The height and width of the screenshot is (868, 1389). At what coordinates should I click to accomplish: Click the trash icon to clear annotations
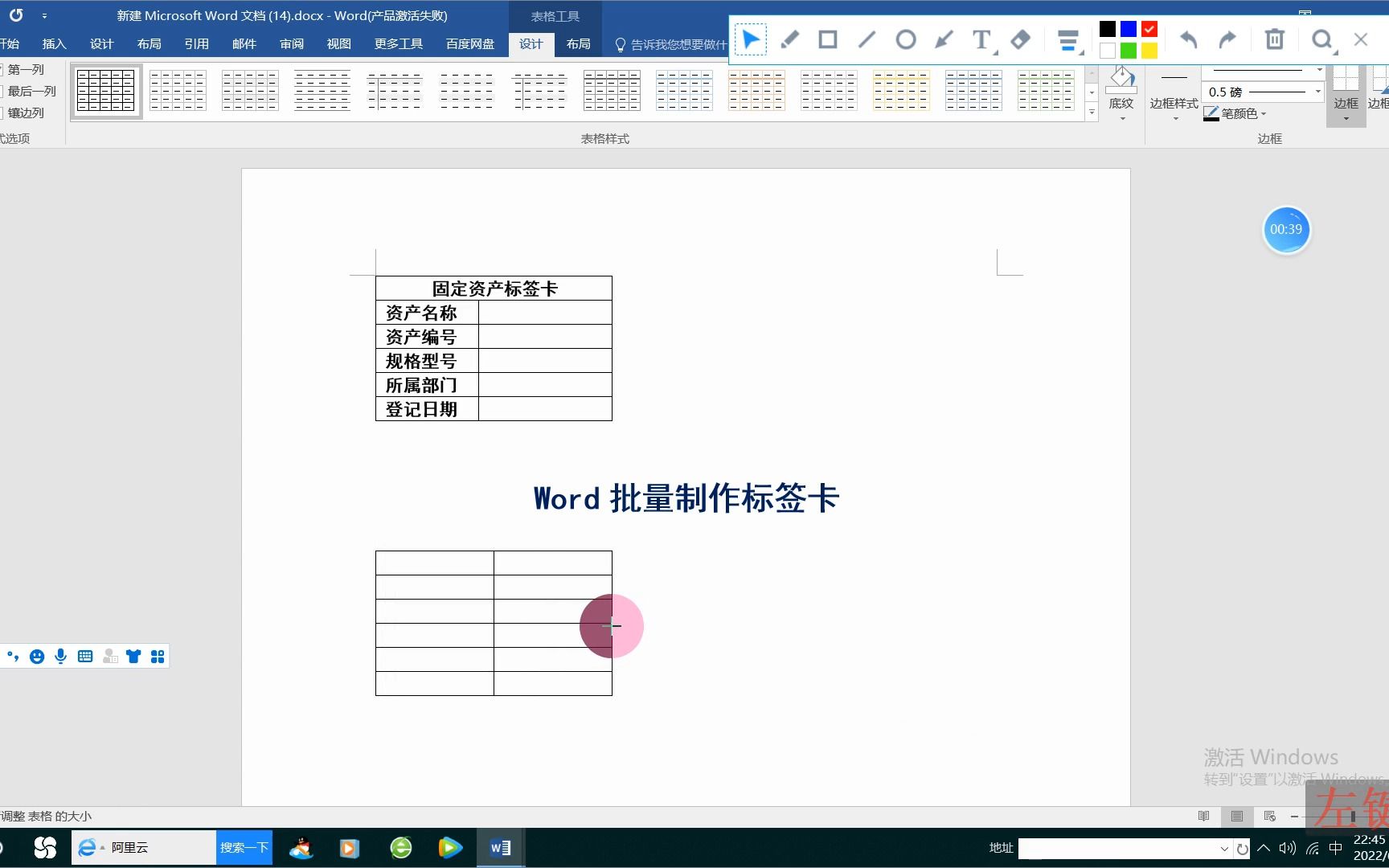point(1274,39)
